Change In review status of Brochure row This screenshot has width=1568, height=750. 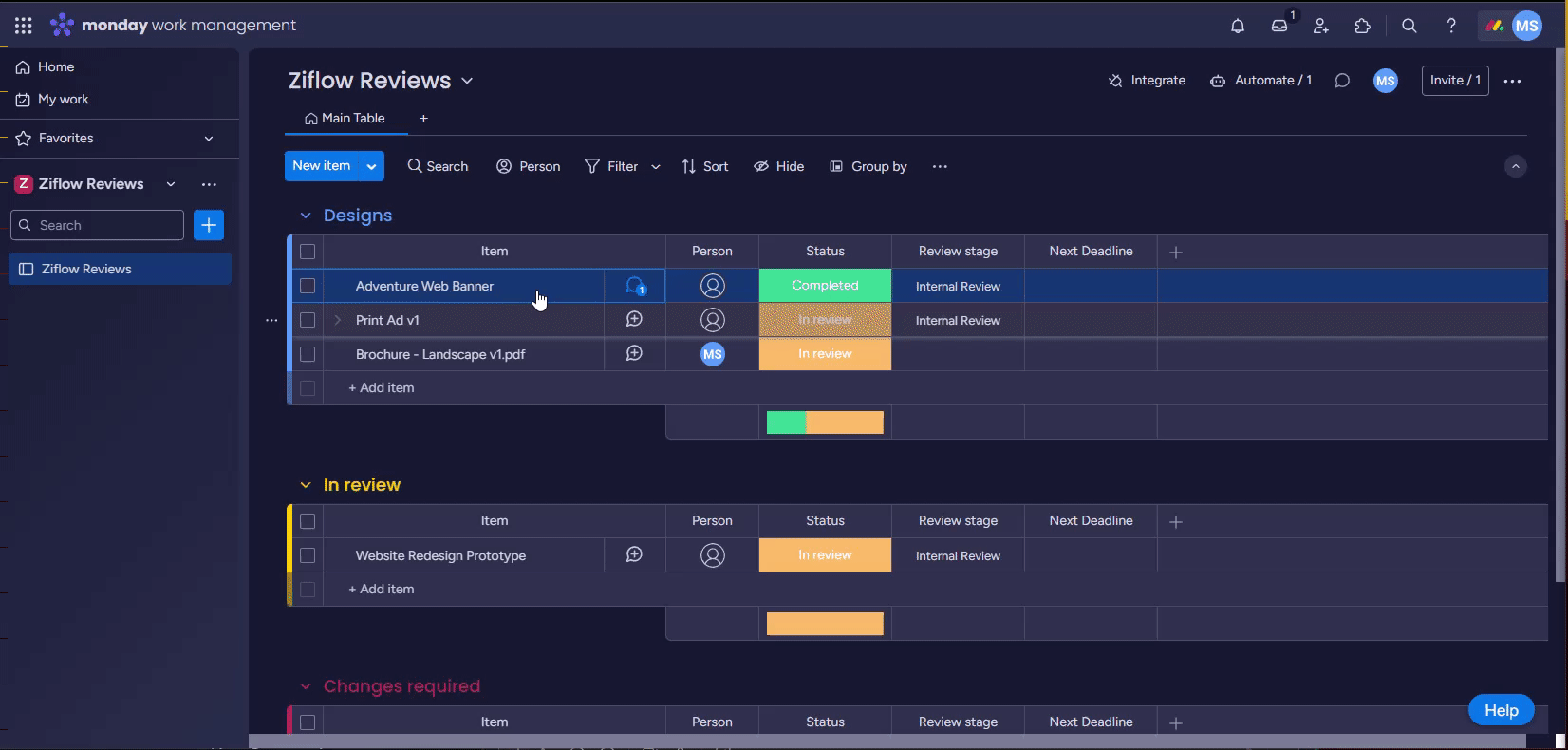[x=825, y=354]
